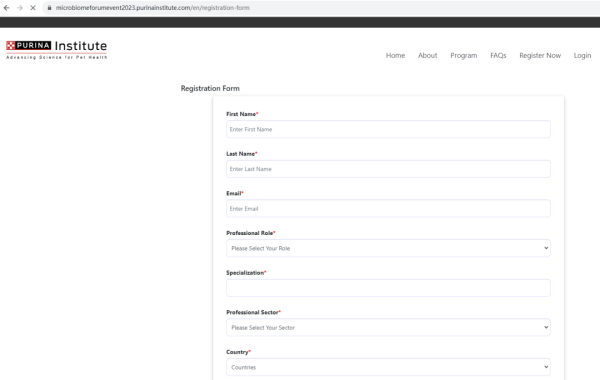The image size is (600, 380).
Task: Stop page loading with X icon
Action: [33, 8]
